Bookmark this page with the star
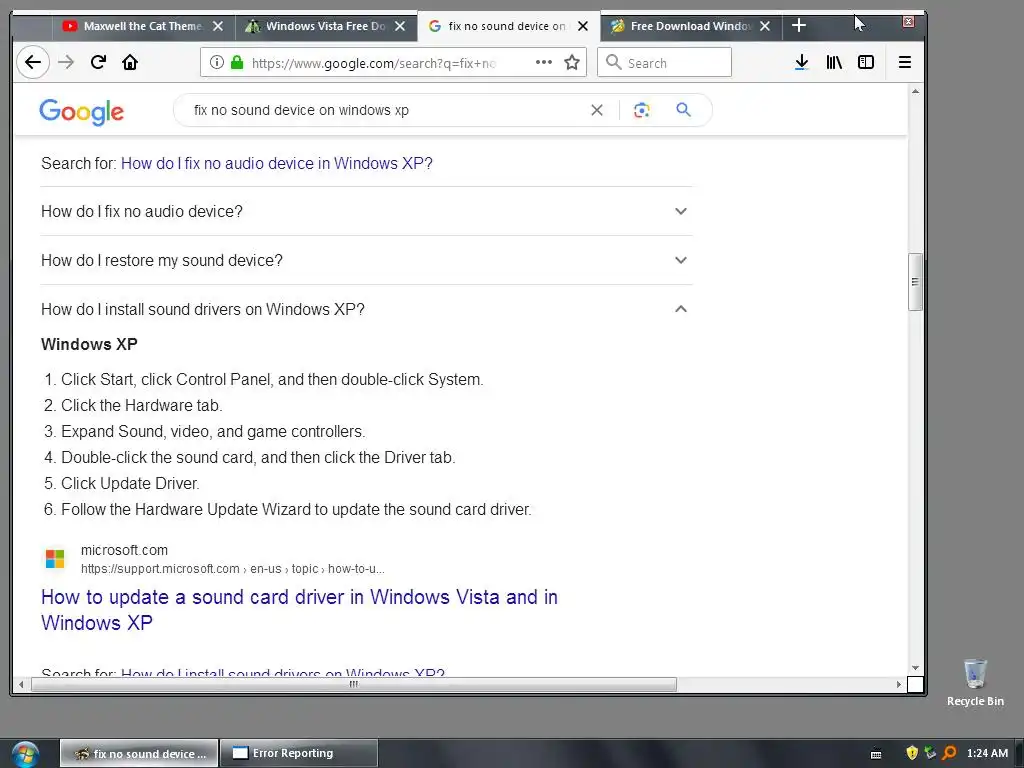1024x768 pixels. point(572,62)
